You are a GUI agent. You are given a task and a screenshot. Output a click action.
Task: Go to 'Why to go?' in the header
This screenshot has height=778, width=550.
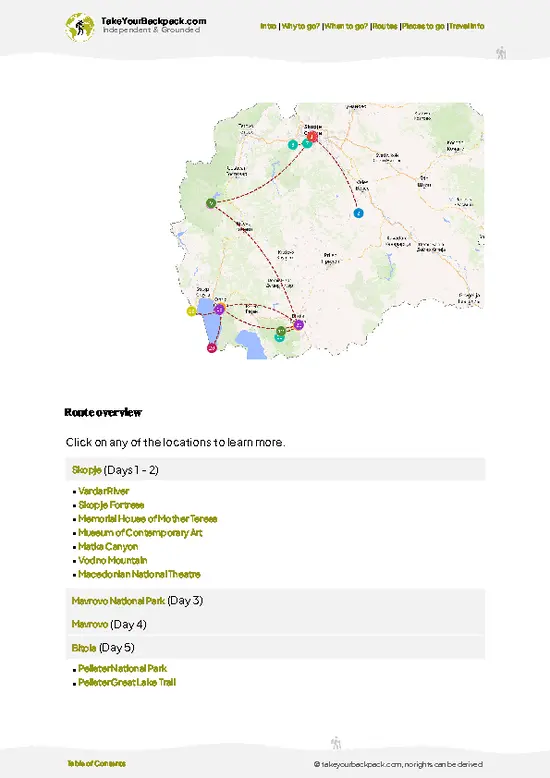[300, 26]
